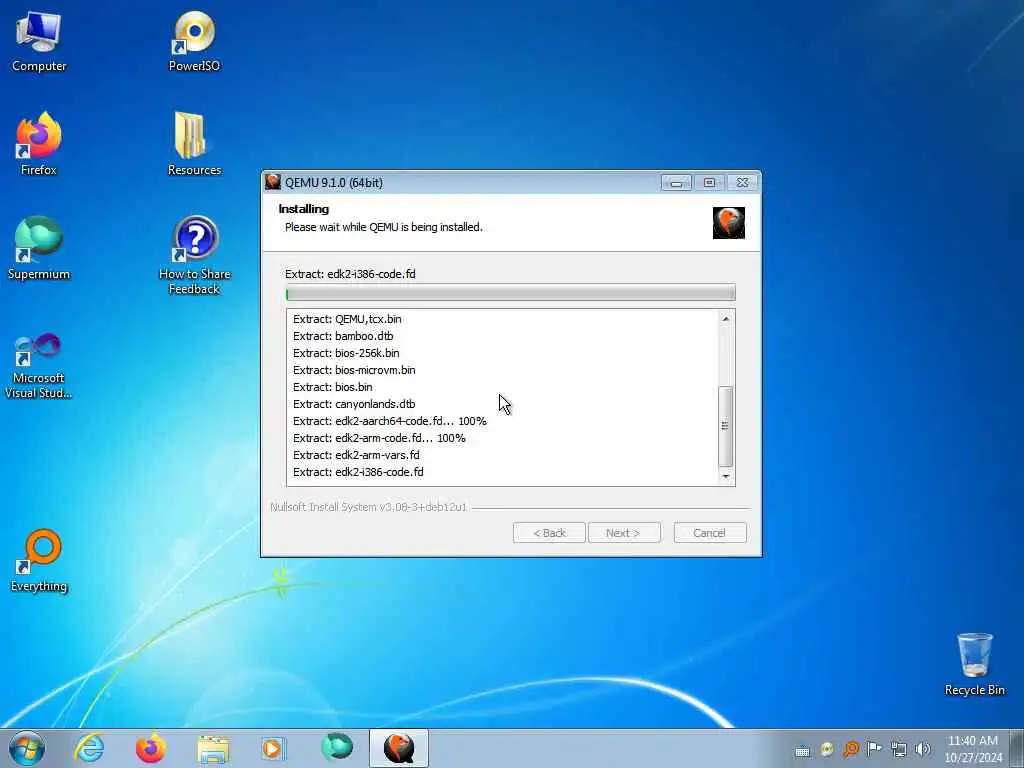The height and width of the screenshot is (768, 1024).
Task: Select the edk2-aarch64-code.fd 100% log line
Action: coord(390,421)
